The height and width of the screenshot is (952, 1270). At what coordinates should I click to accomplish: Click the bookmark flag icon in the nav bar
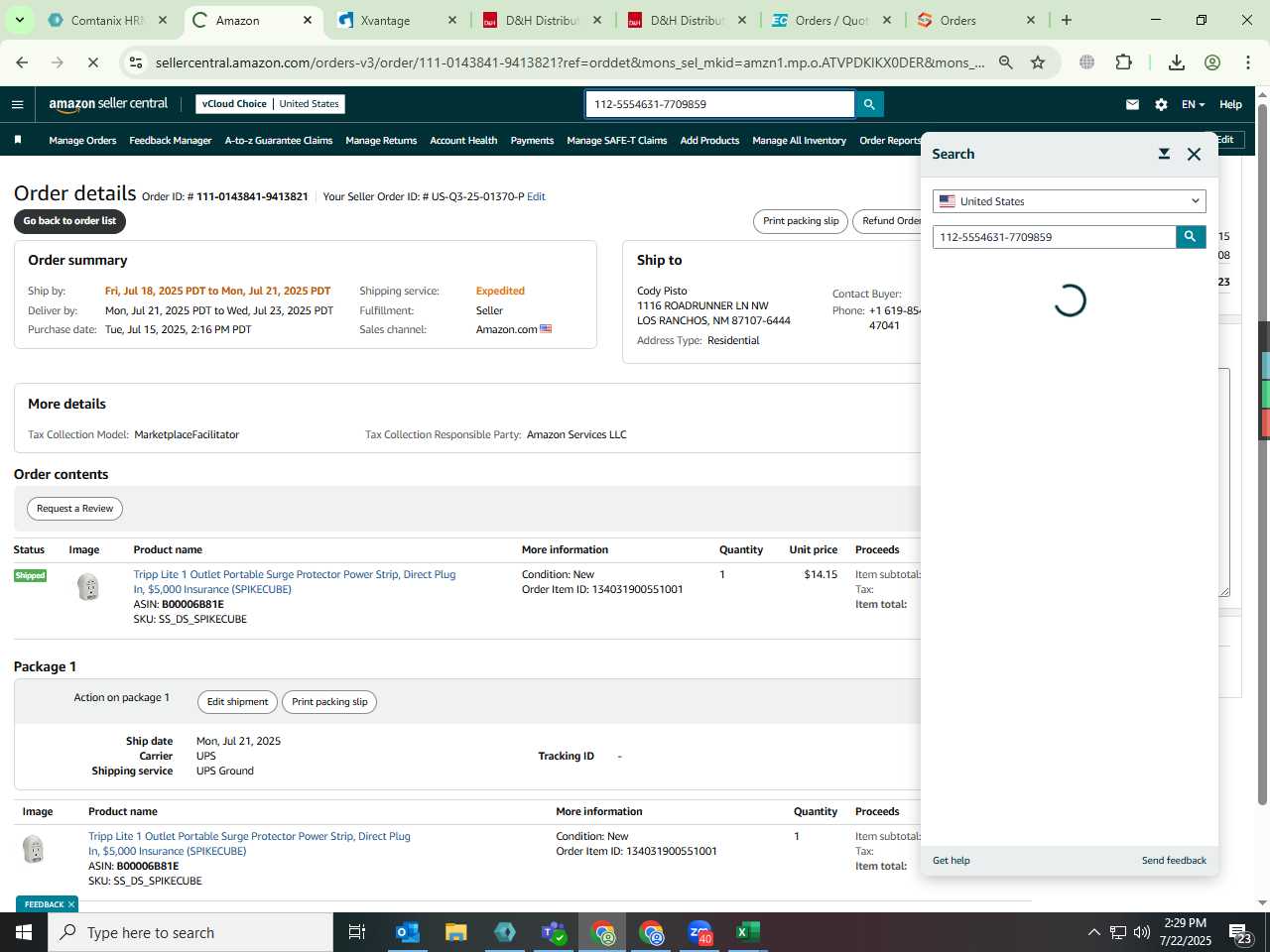point(18,140)
